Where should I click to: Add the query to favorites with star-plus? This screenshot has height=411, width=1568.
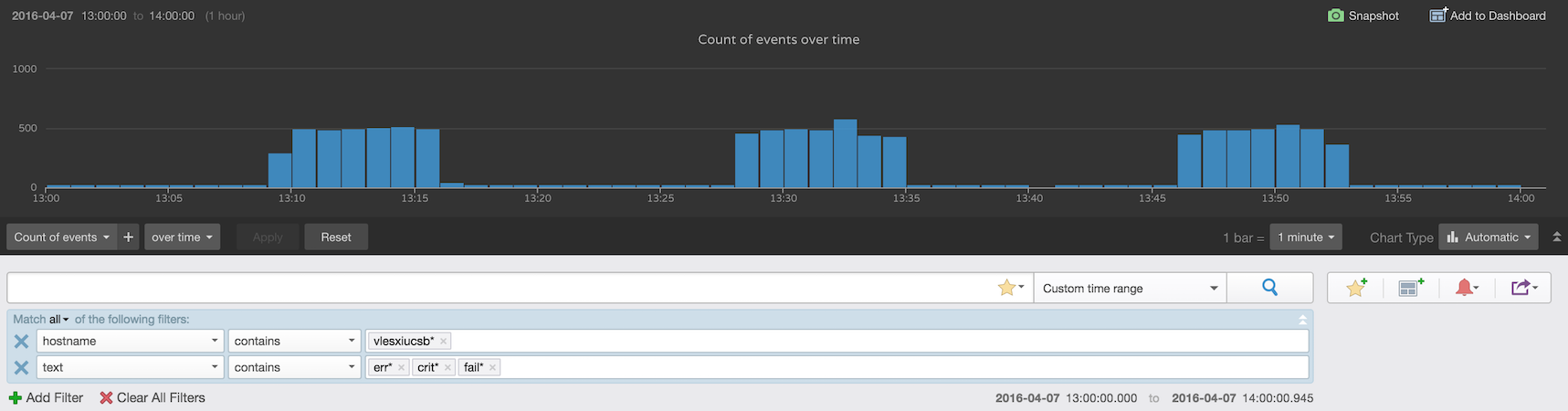(x=1356, y=288)
